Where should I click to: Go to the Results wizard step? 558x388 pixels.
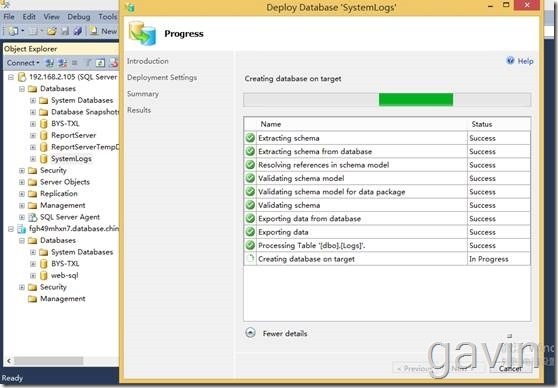[139, 110]
